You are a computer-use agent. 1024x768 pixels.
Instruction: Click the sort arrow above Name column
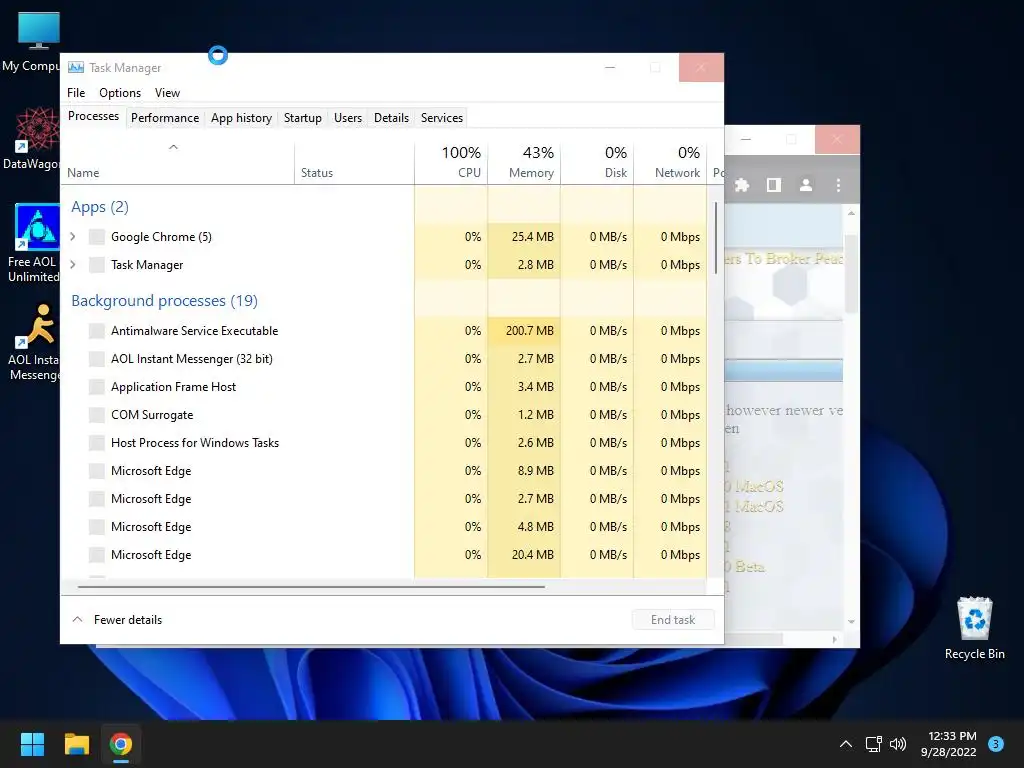[173, 147]
